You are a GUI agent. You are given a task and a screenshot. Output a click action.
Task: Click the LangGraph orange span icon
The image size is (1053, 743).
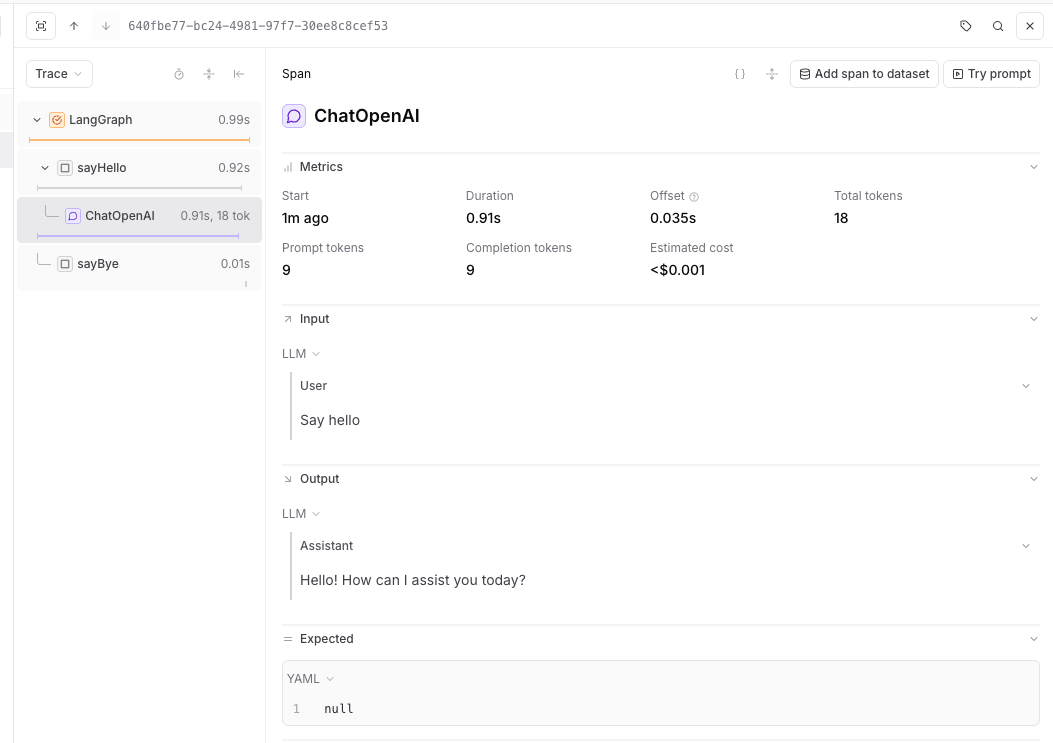click(57, 120)
